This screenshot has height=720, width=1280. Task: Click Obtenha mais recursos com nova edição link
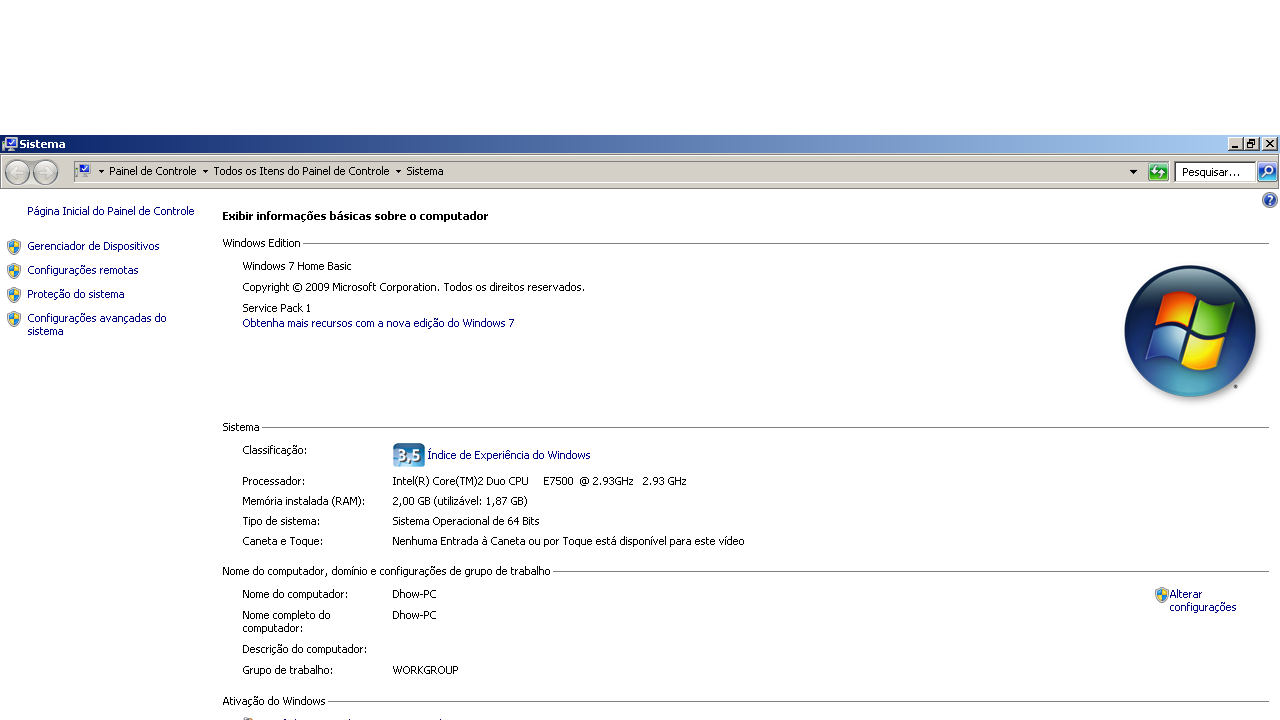click(378, 323)
